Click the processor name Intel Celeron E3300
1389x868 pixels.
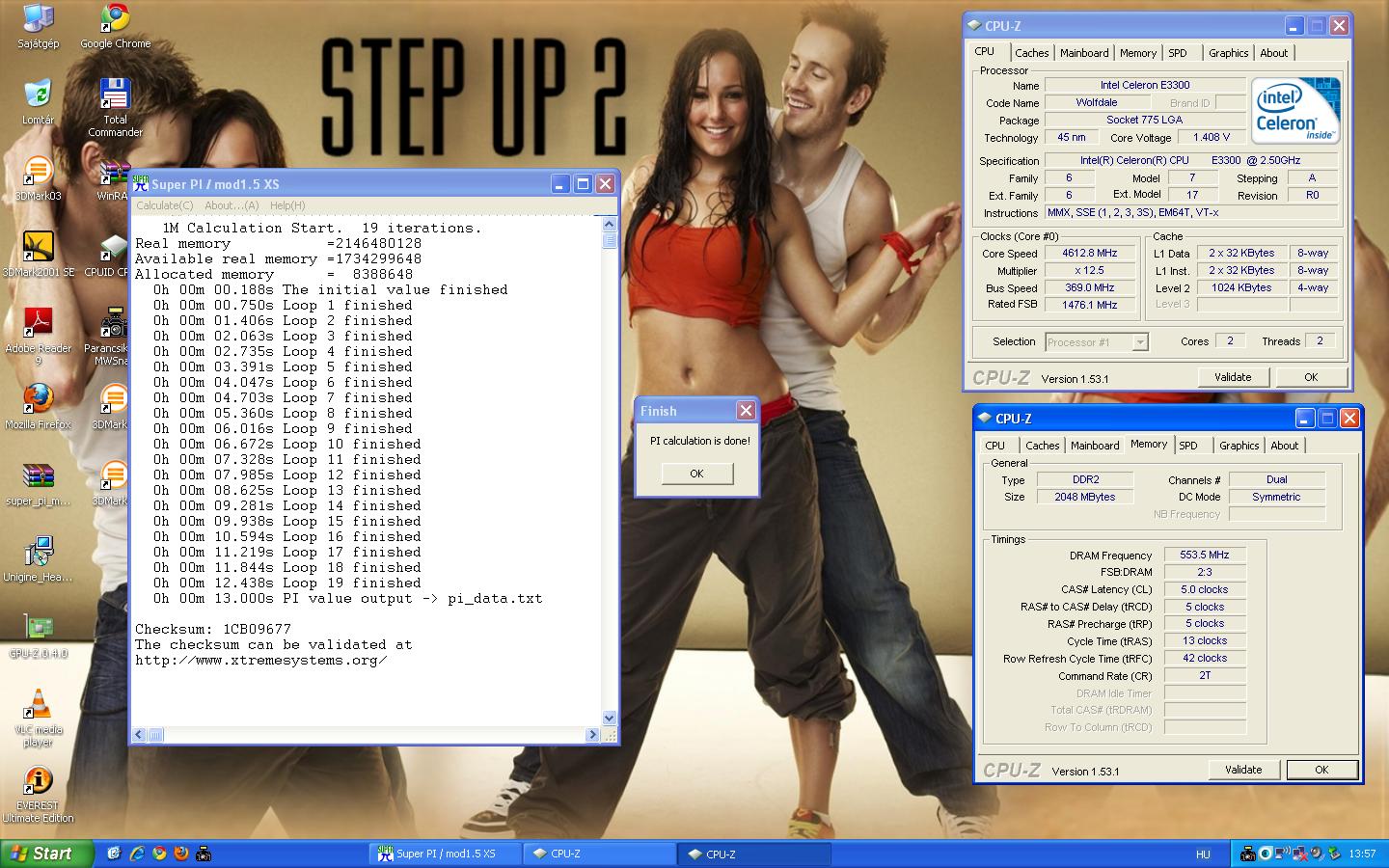pos(1144,86)
